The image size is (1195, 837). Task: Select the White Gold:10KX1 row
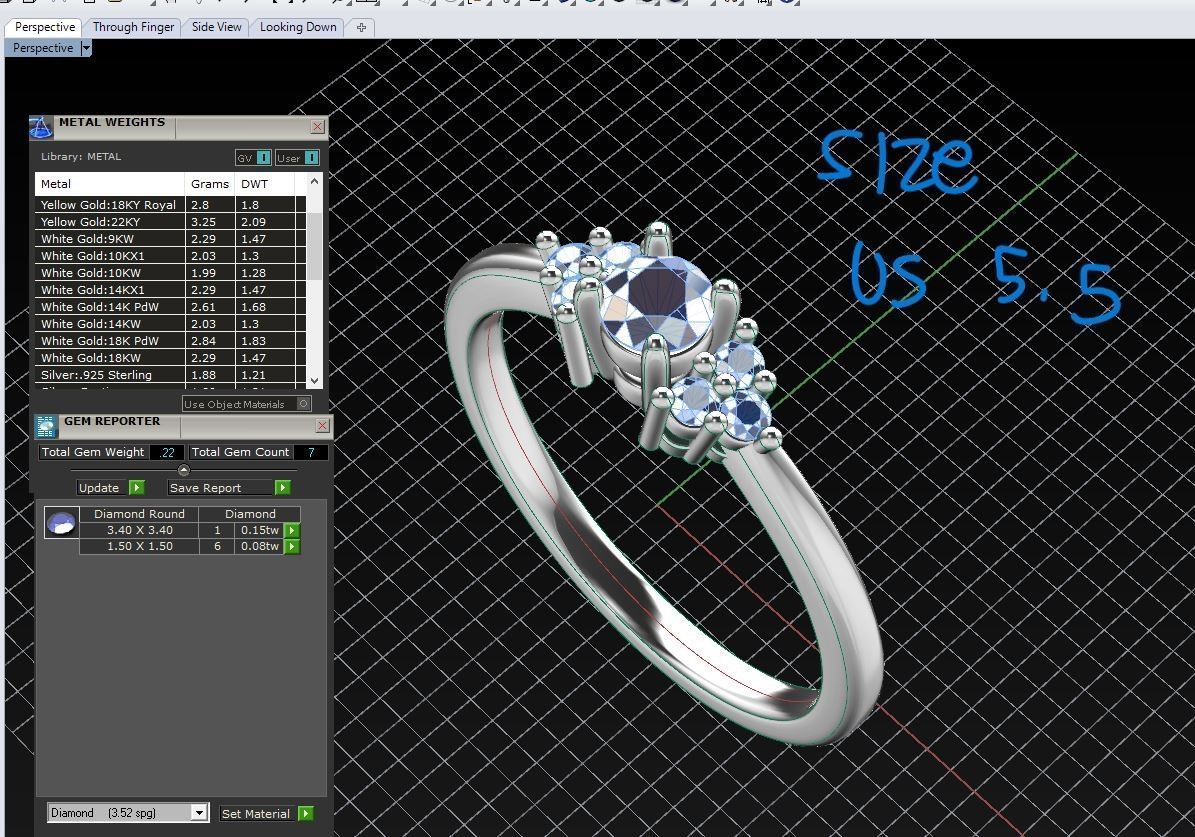click(171, 255)
